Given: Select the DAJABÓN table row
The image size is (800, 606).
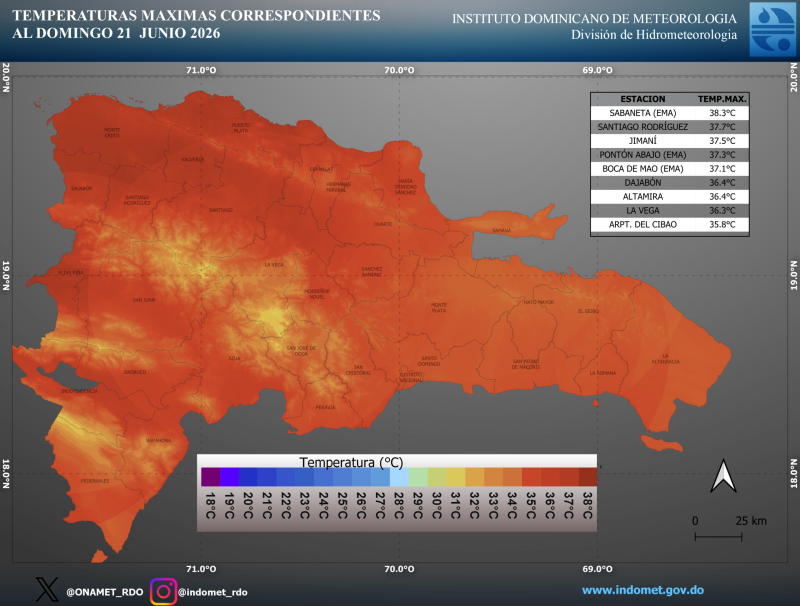Looking at the screenshot, I should point(670,183).
